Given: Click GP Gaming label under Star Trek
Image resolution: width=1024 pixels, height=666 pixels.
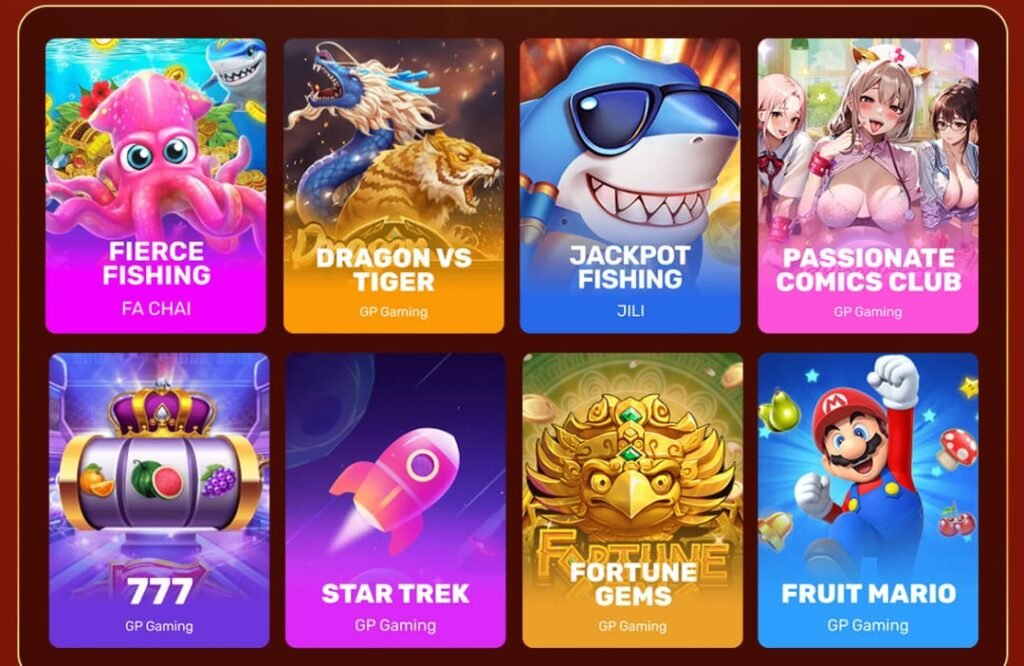Looking at the screenshot, I should coord(396,626).
